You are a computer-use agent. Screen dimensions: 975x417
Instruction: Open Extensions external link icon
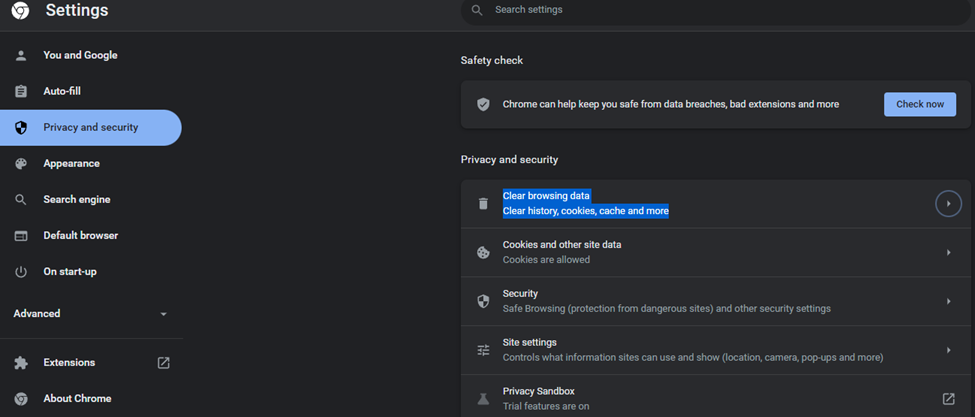(164, 362)
